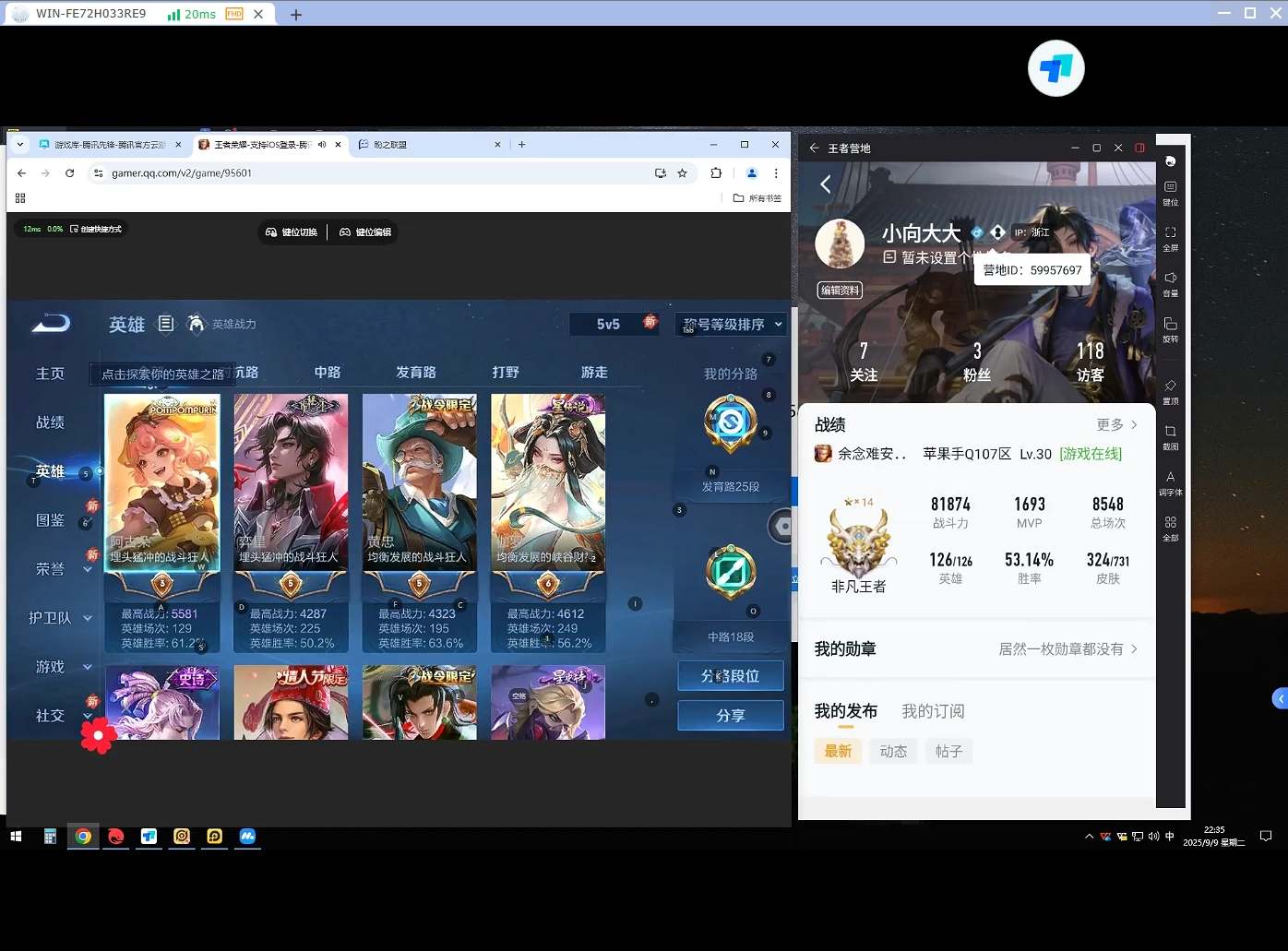Screen dimensions: 1288x951
Task: Open the notification center in system tray
Action: (x=1266, y=837)
